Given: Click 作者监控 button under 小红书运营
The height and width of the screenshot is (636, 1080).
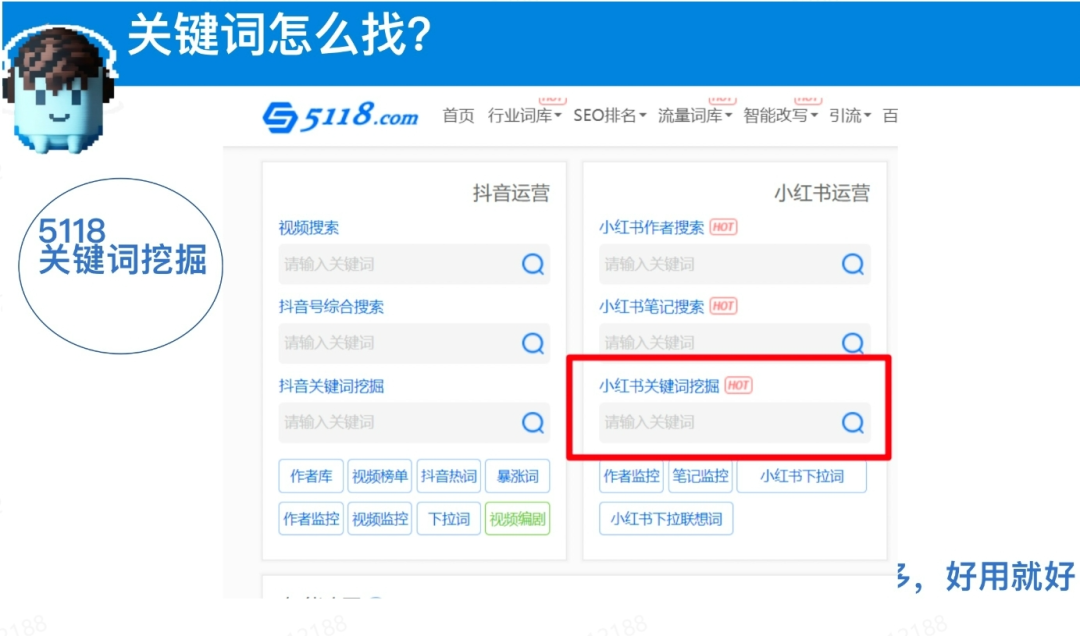Looking at the screenshot, I should (632, 476).
